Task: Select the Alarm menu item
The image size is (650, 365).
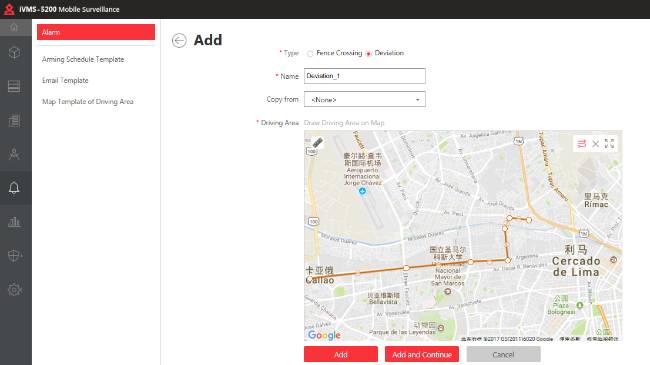Action: click(x=96, y=32)
